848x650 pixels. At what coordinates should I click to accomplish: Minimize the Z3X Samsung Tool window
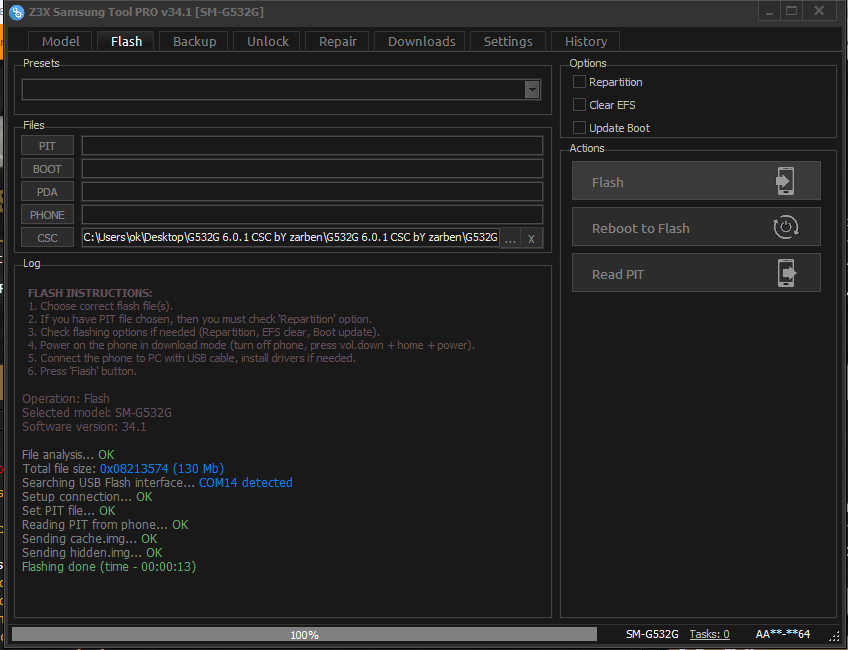770,11
